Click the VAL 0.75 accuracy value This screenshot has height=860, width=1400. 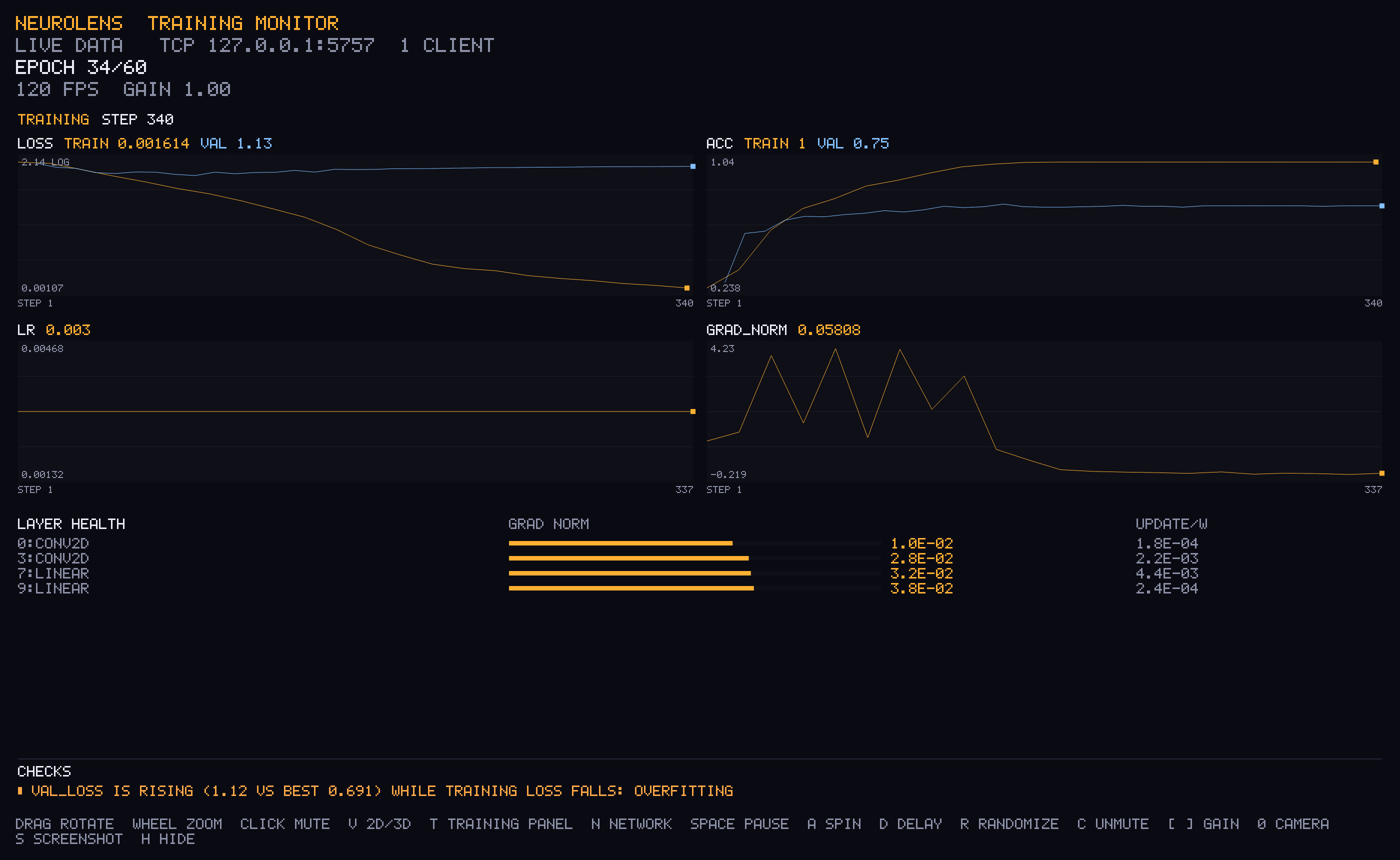pyautogui.click(x=853, y=143)
